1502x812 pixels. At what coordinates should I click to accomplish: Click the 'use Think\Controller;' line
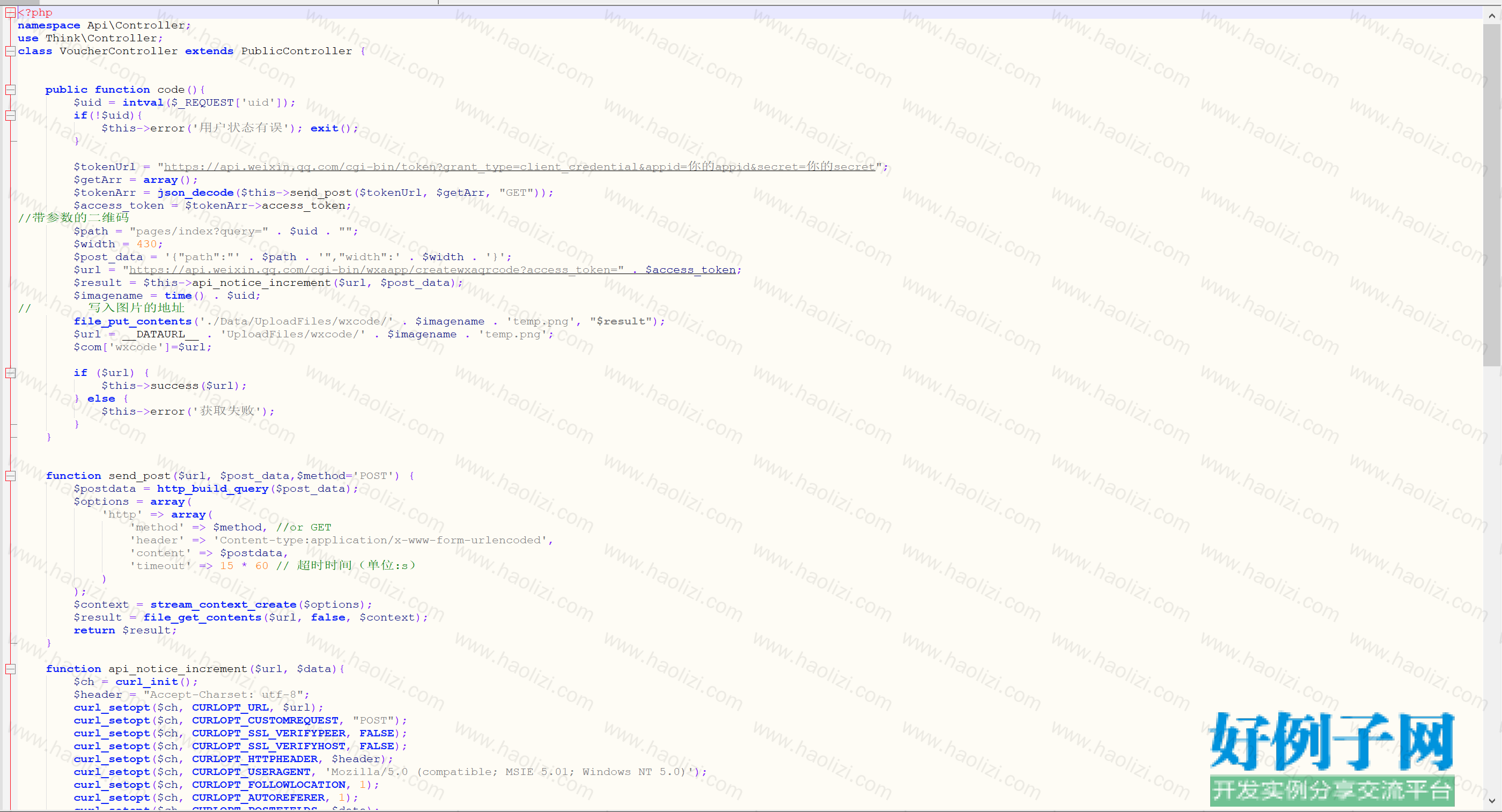pos(90,39)
